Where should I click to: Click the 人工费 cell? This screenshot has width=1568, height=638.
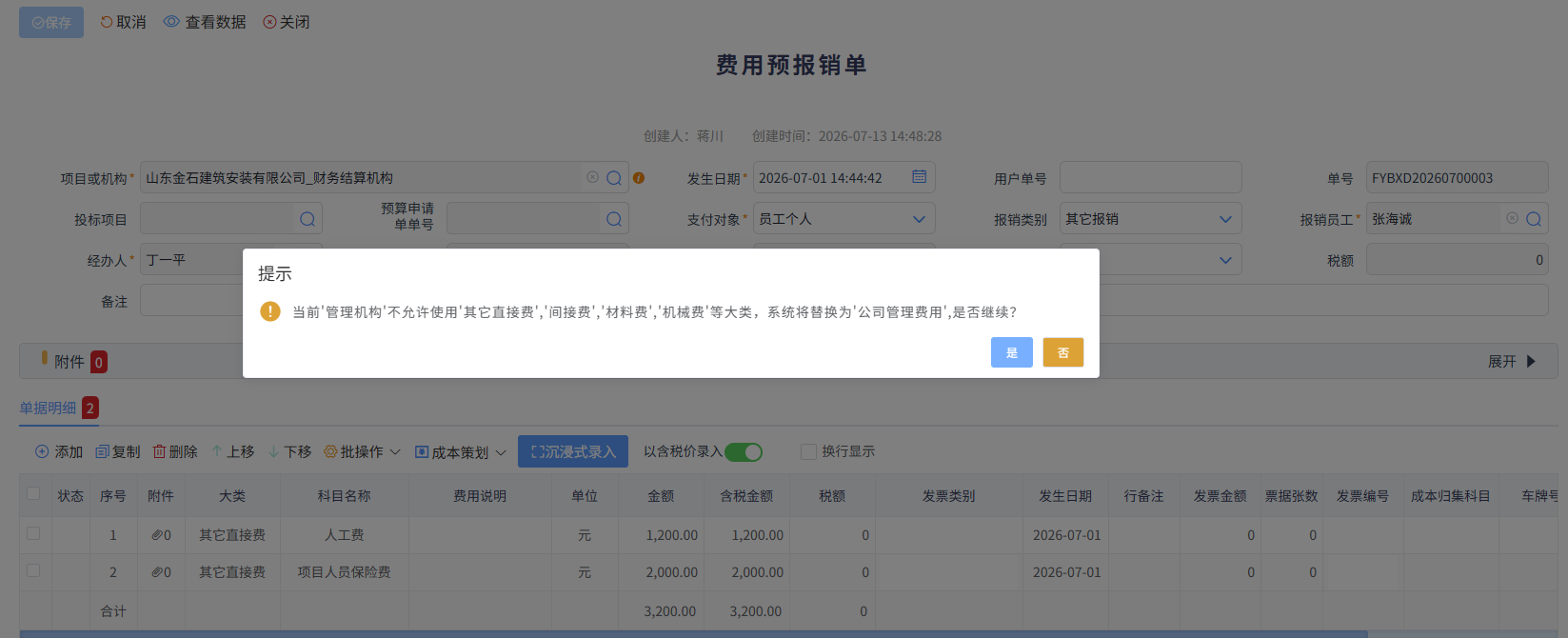tap(344, 535)
